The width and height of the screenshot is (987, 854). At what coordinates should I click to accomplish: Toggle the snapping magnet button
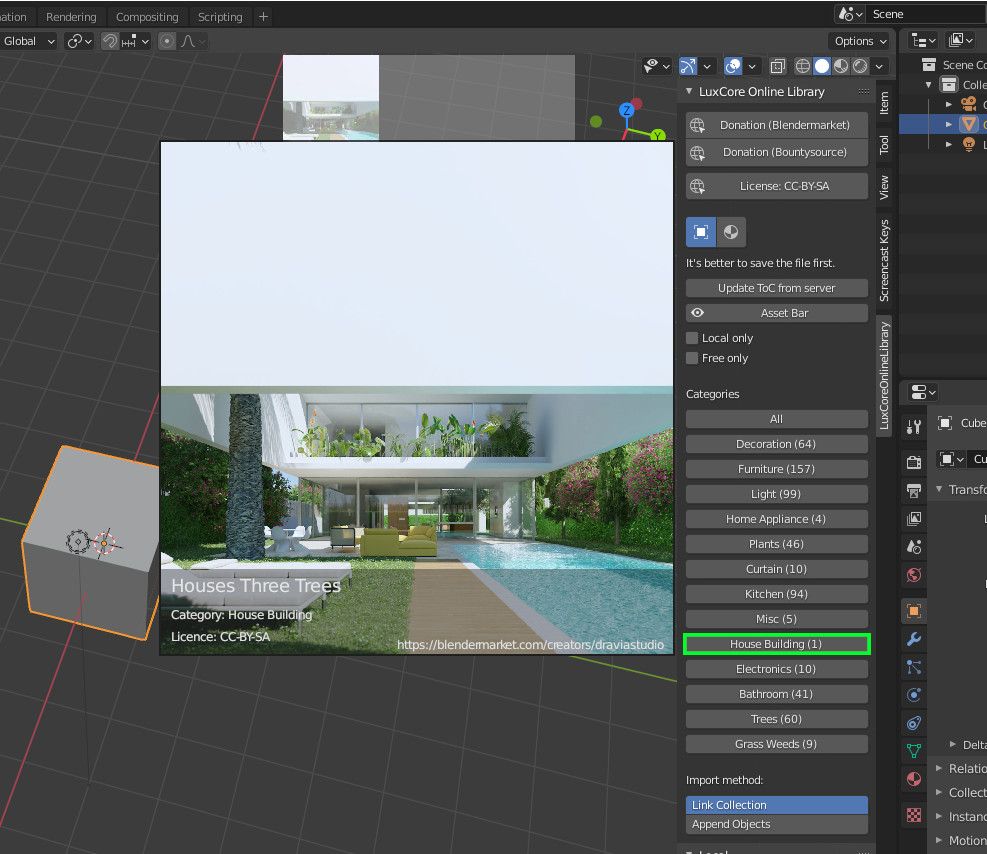click(x=110, y=41)
